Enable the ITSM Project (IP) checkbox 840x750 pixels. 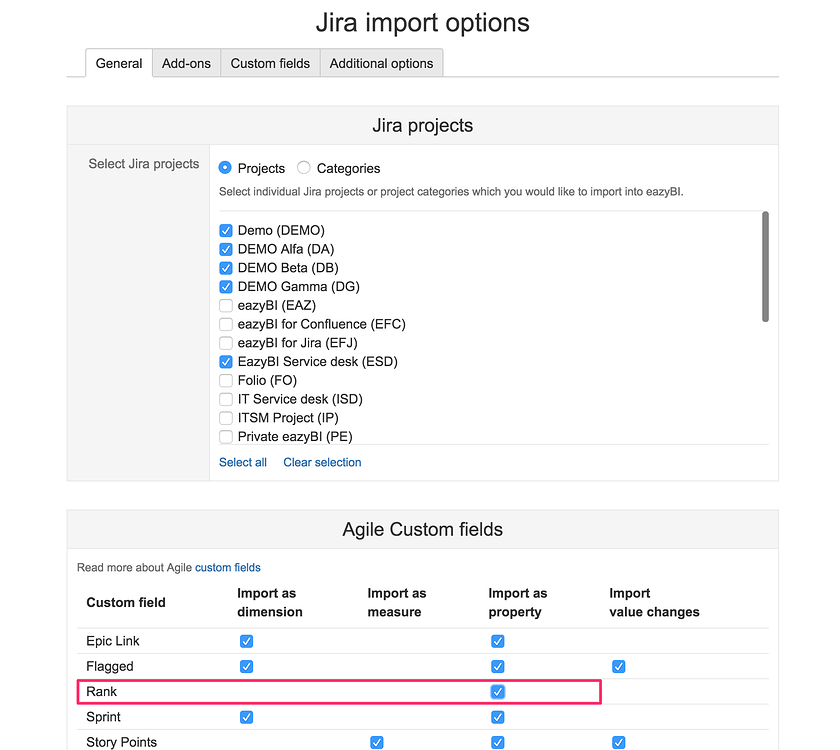[225, 418]
